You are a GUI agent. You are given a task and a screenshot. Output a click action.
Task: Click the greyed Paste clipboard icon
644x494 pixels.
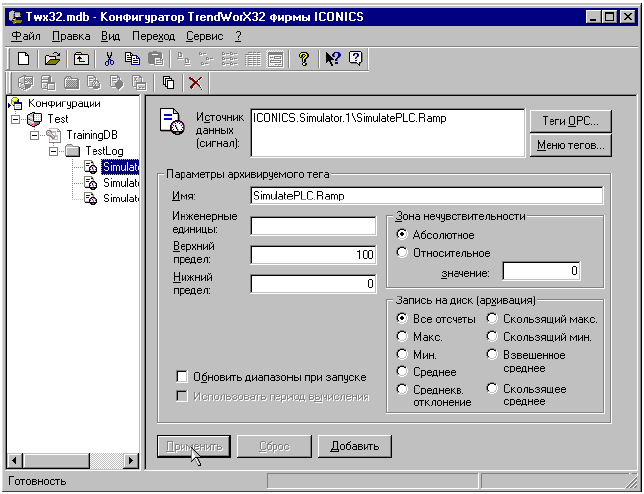click(x=156, y=59)
